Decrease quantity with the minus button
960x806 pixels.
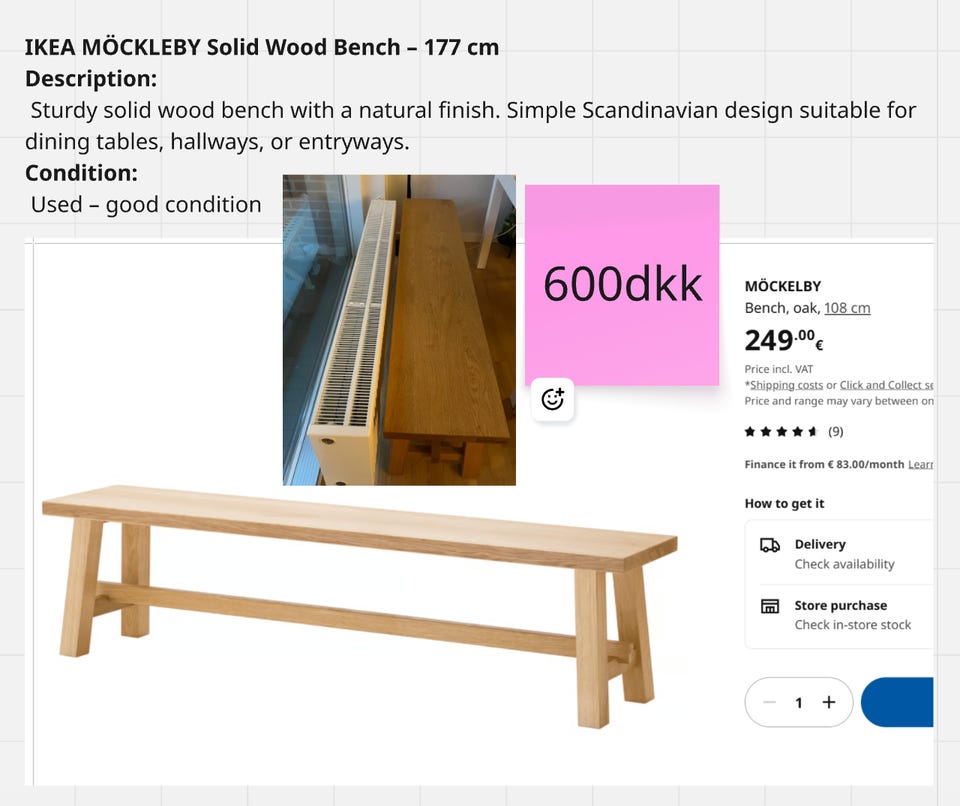click(769, 702)
